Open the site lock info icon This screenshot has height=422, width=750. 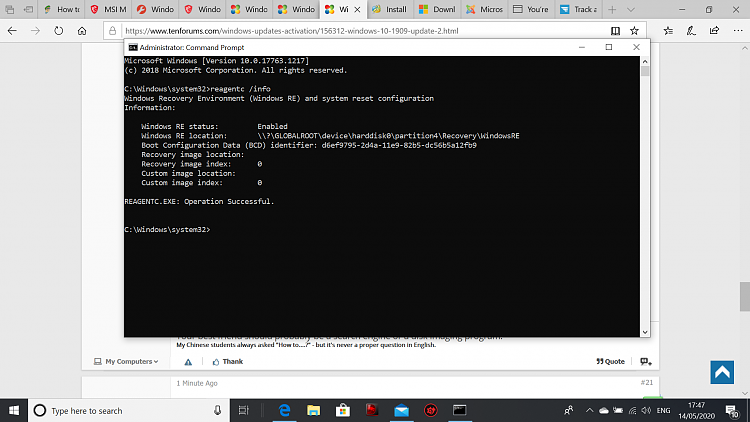(112, 31)
